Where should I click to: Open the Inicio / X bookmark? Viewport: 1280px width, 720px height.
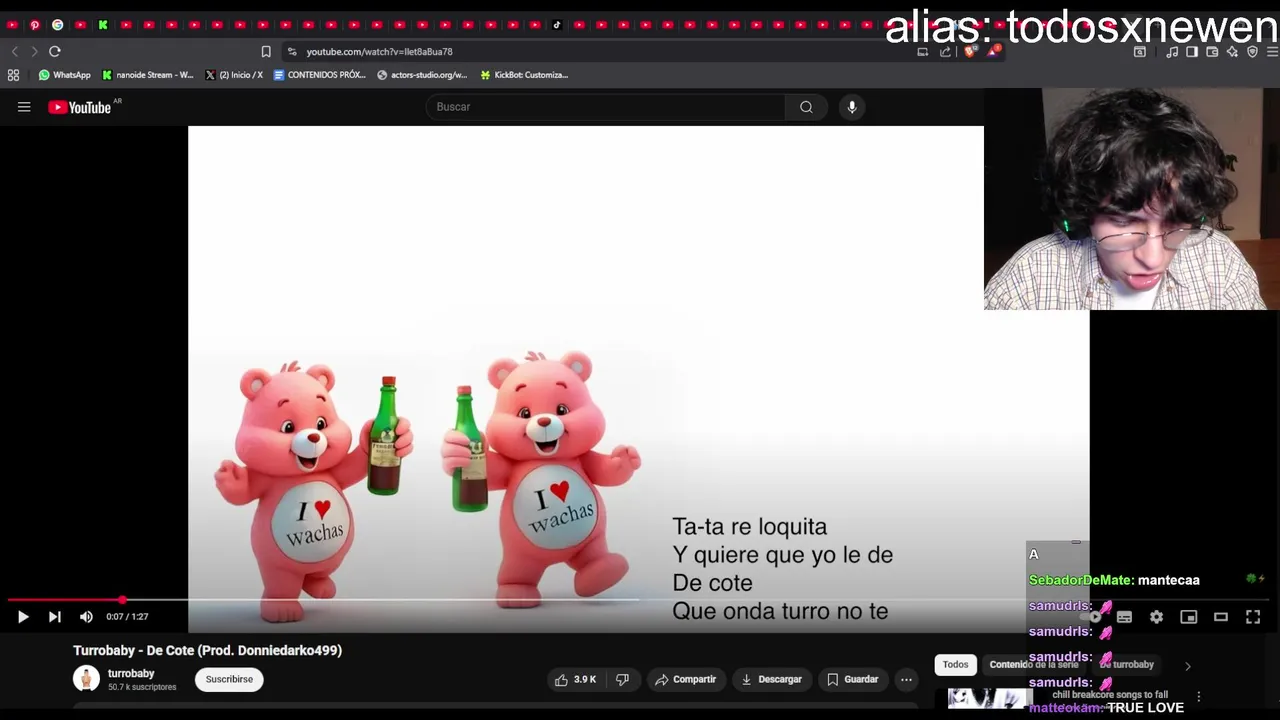click(234, 75)
